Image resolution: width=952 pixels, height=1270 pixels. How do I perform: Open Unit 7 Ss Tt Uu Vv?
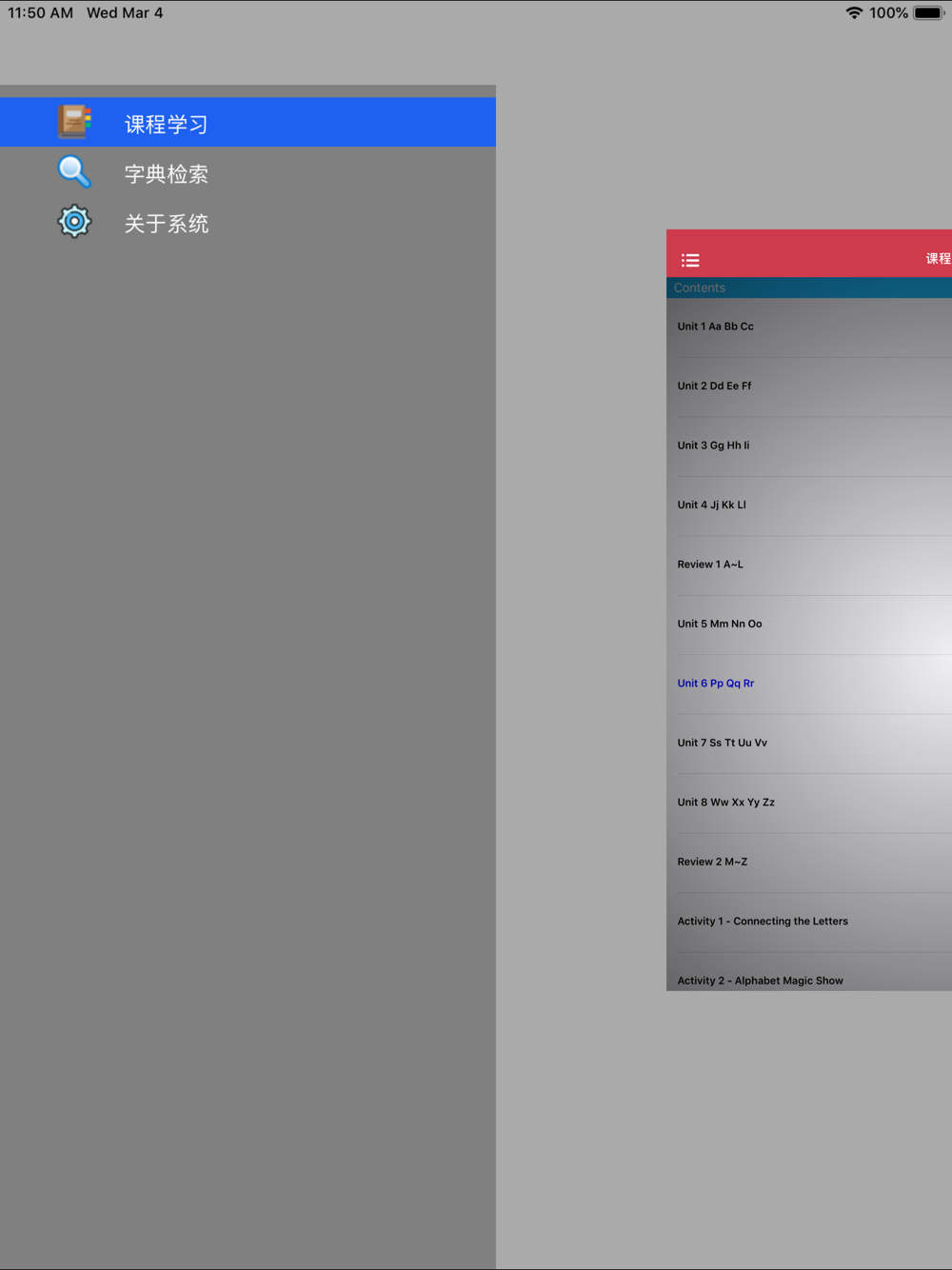[809, 744]
